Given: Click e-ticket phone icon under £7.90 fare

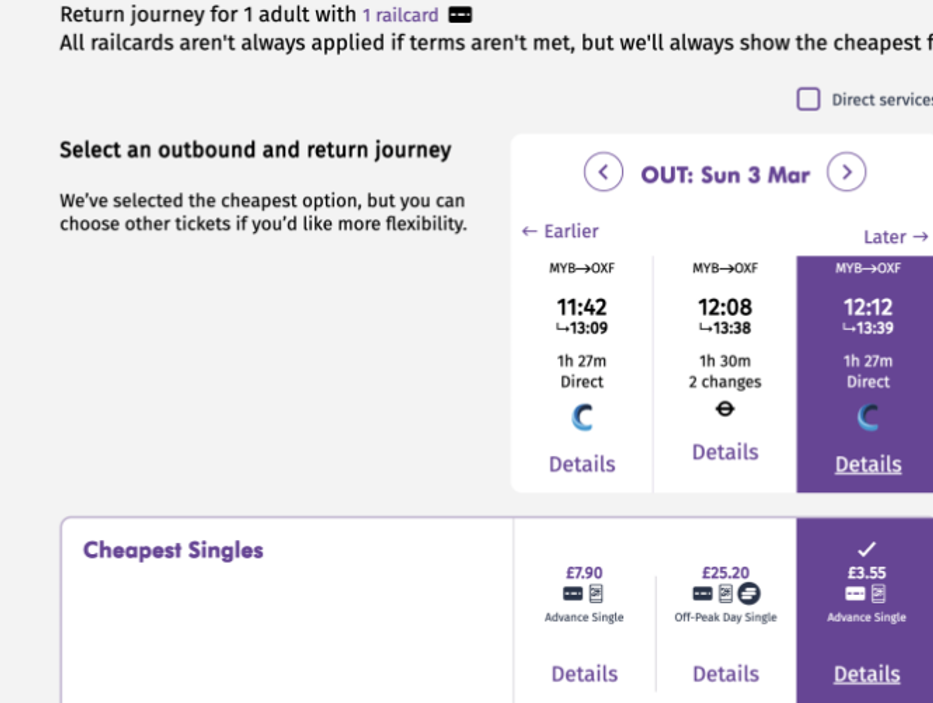Looking at the screenshot, I should pos(596,594).
